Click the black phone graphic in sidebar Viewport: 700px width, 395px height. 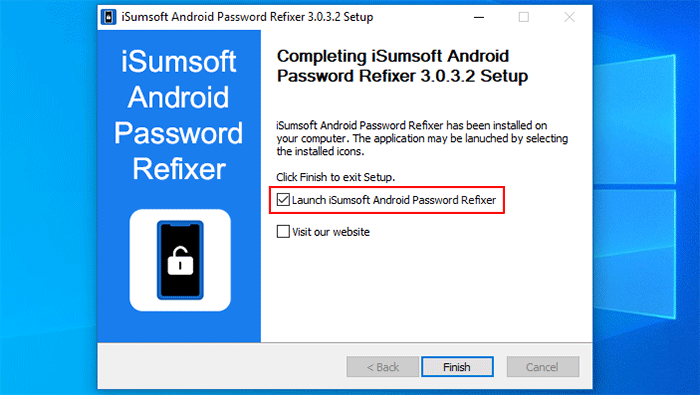(180, 260)
